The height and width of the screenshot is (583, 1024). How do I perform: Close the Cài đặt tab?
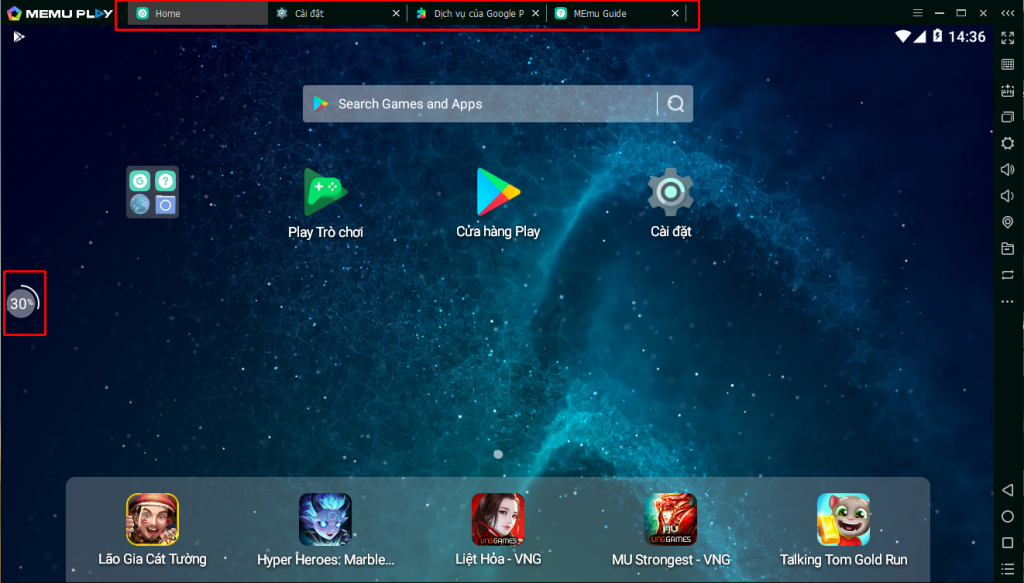pyautogui.click(x=396, y=13)
